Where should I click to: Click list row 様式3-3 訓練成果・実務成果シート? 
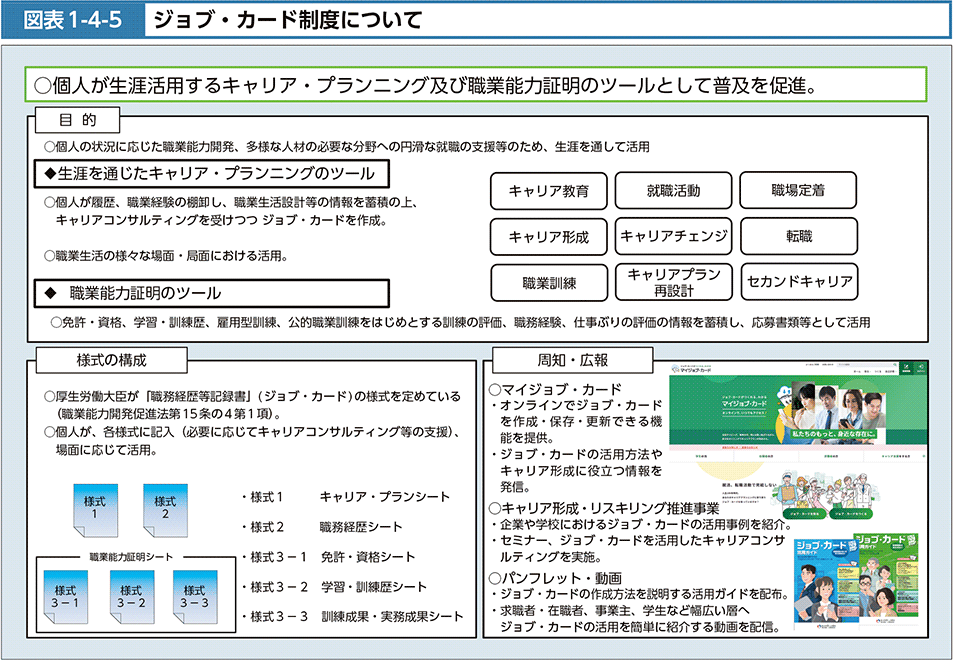351,617
